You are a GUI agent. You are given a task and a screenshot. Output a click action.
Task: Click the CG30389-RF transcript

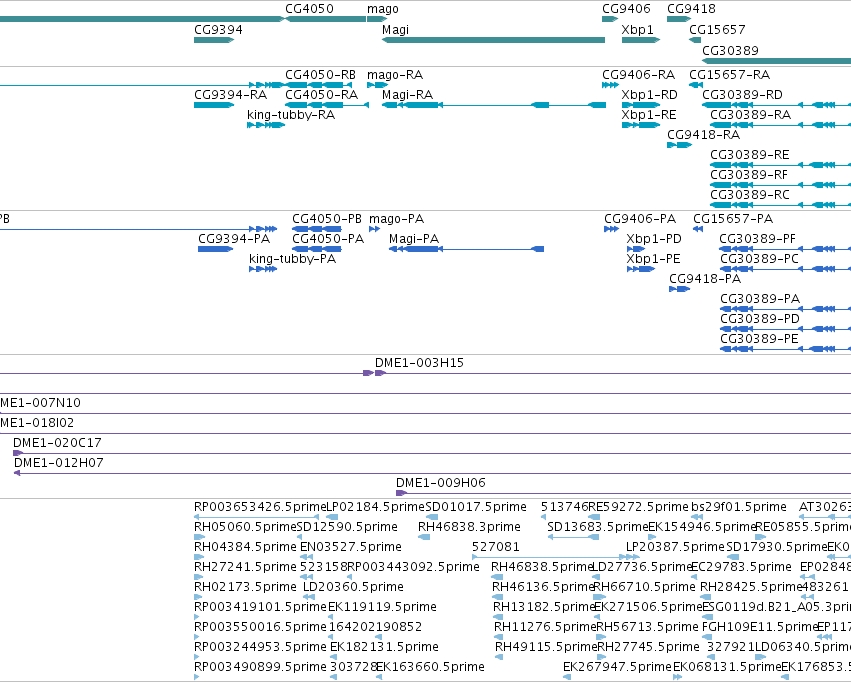[780, 185]
